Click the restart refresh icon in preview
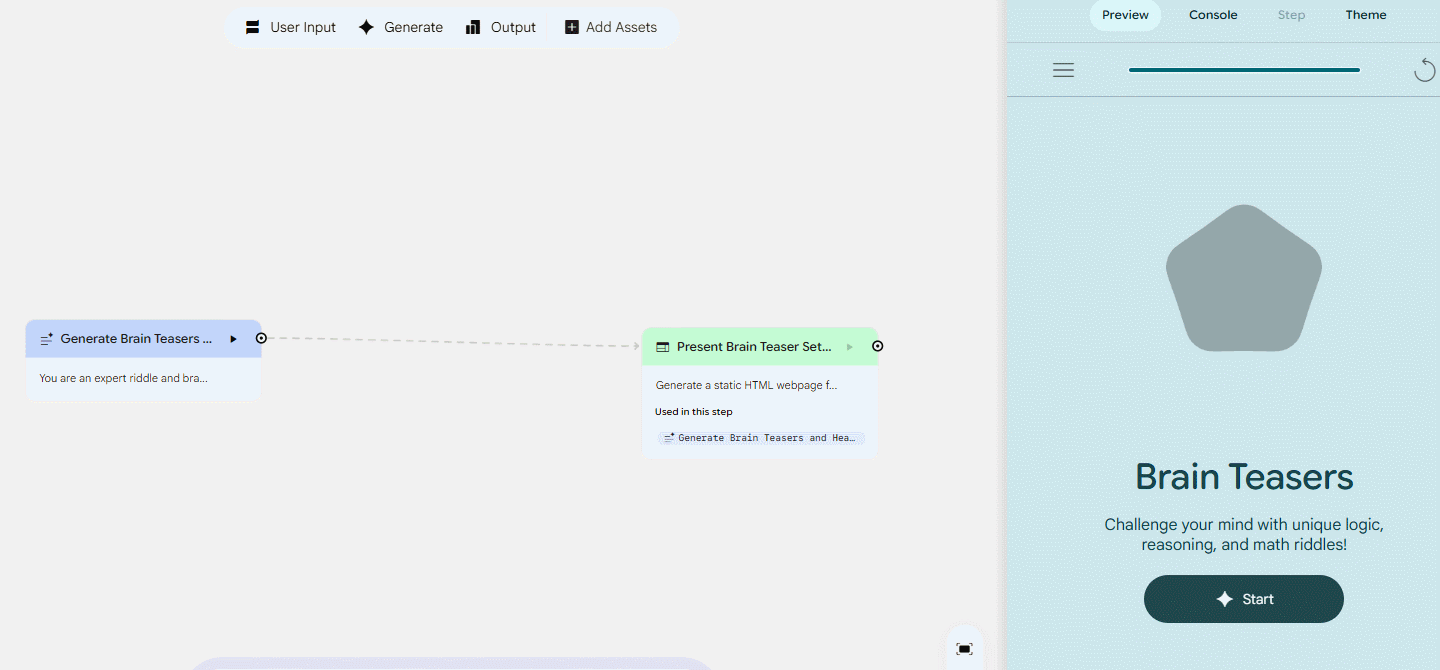1440x670 pixels. (1424, 70)
